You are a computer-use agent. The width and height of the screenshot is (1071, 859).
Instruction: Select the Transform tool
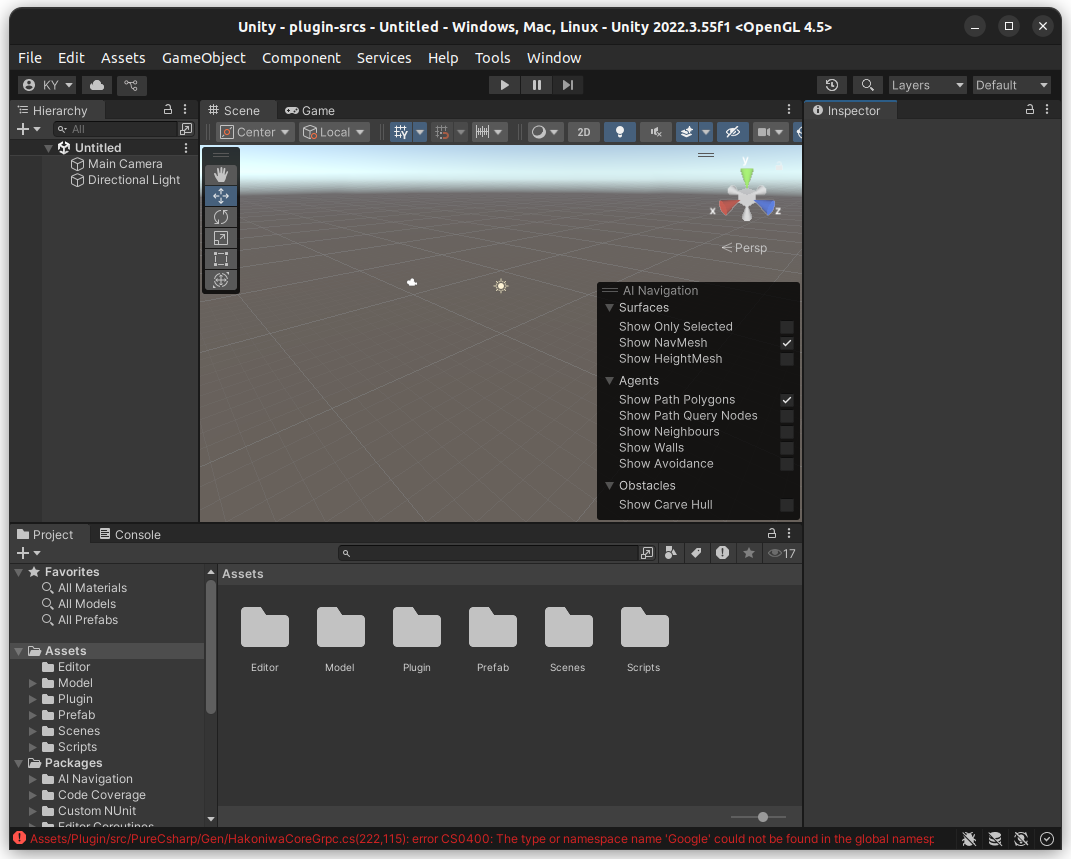(221, 280)
